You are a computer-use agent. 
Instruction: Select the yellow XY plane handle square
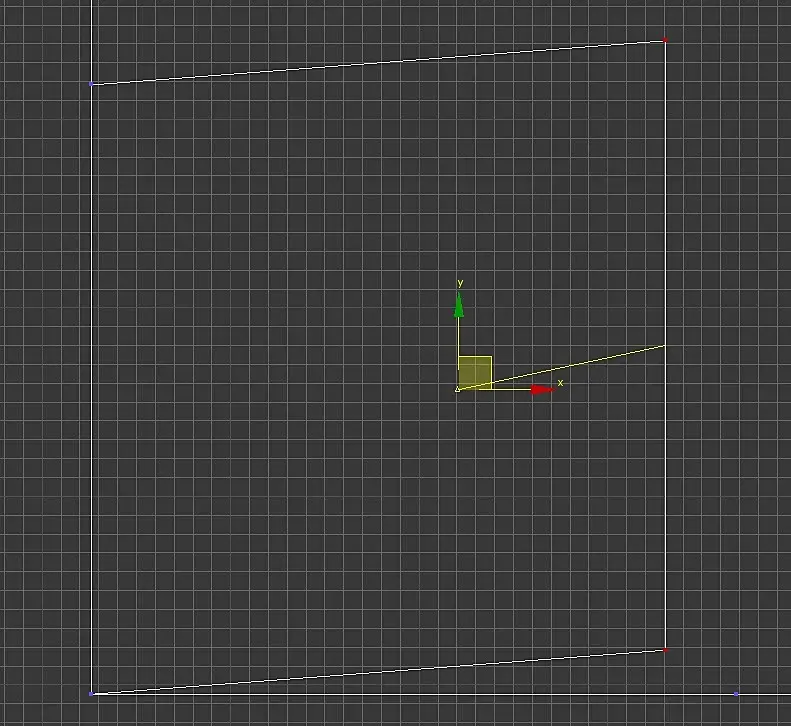coord(475,372)
